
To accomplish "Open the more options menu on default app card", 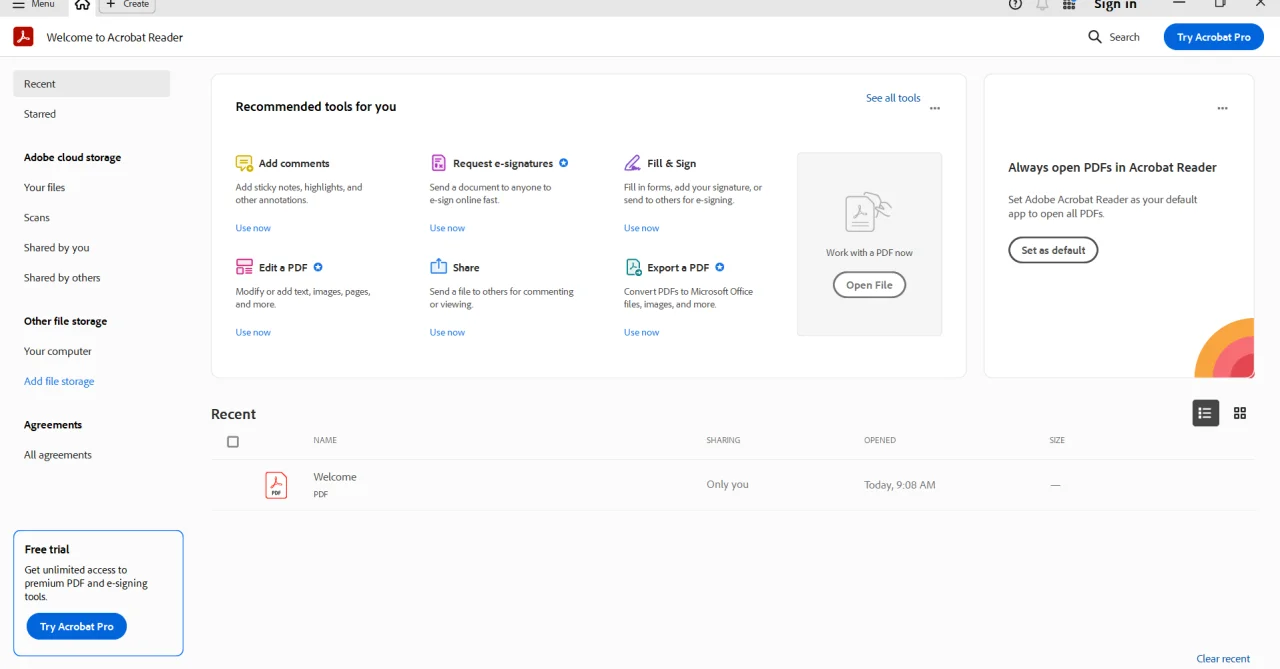I will click(x=1222, y=108).
